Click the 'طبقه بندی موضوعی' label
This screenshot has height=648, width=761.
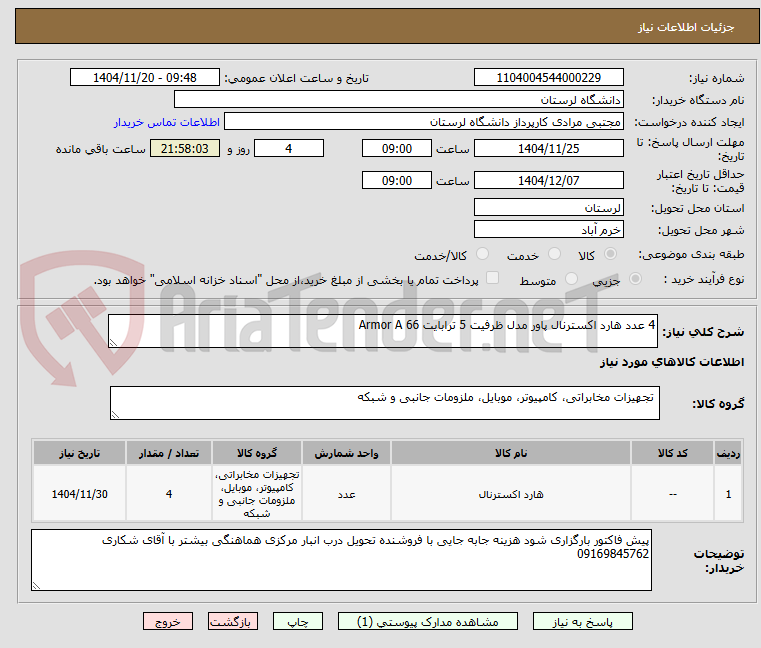coord(691,254)
